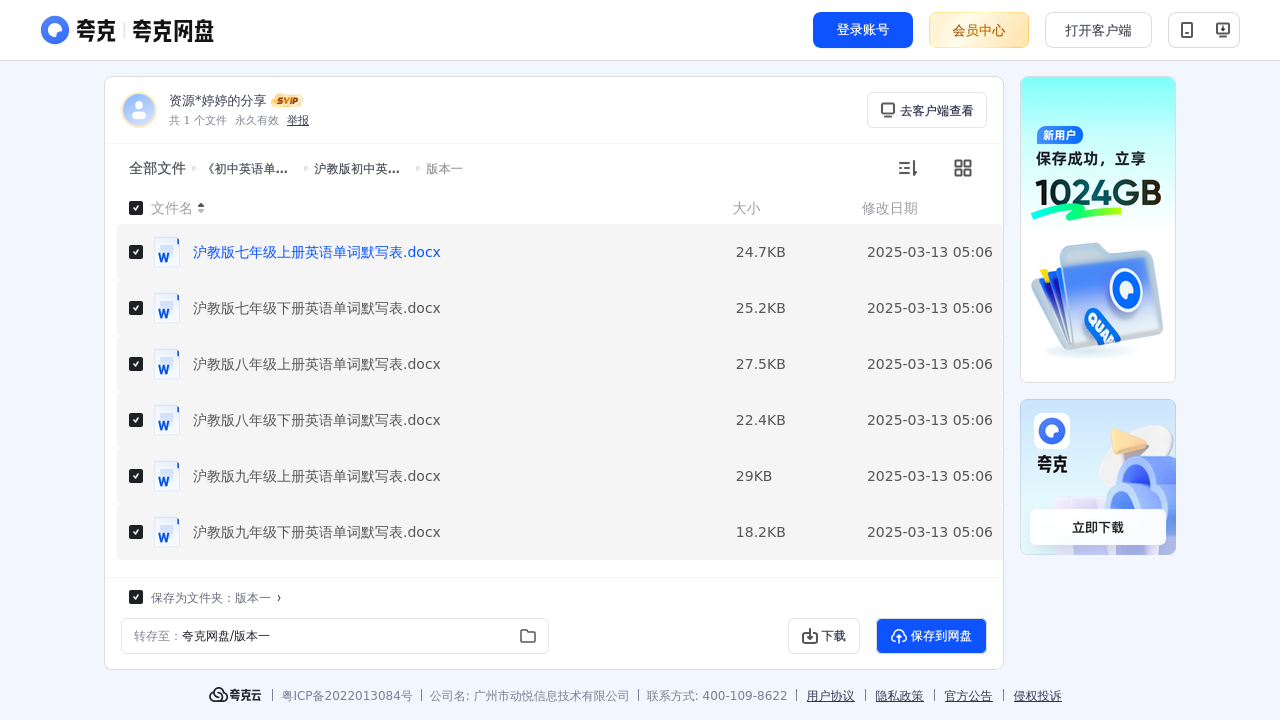Click the 29KB size cell
Image resolution: width=1280 pixels, height=720 pixels.
point(754,476)
